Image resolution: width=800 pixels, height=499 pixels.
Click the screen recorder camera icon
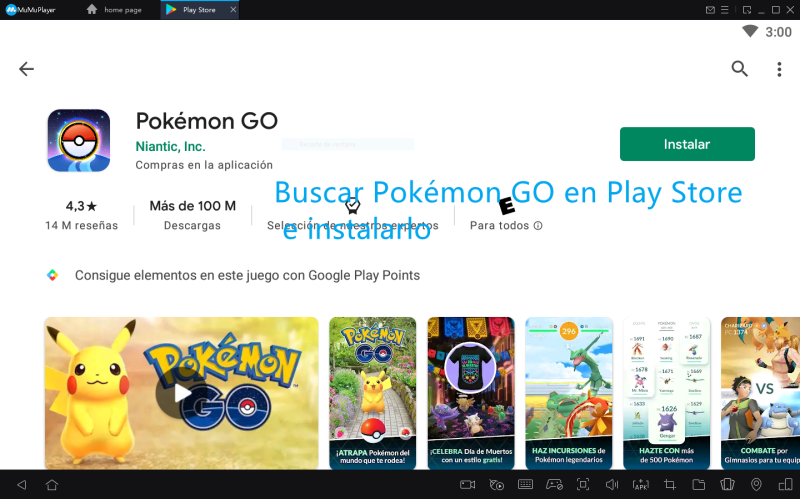(x=467, y=485)
